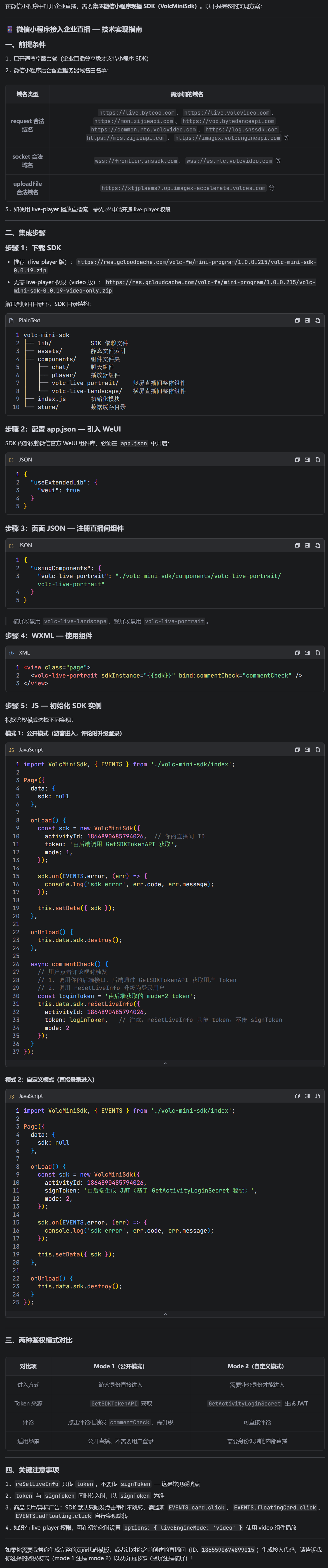Image resolution: width=328 pixels, height=1568 pixels.
Task: Click insert icon on the mode 2 JavaScript block
Action: coord(307,1096)
